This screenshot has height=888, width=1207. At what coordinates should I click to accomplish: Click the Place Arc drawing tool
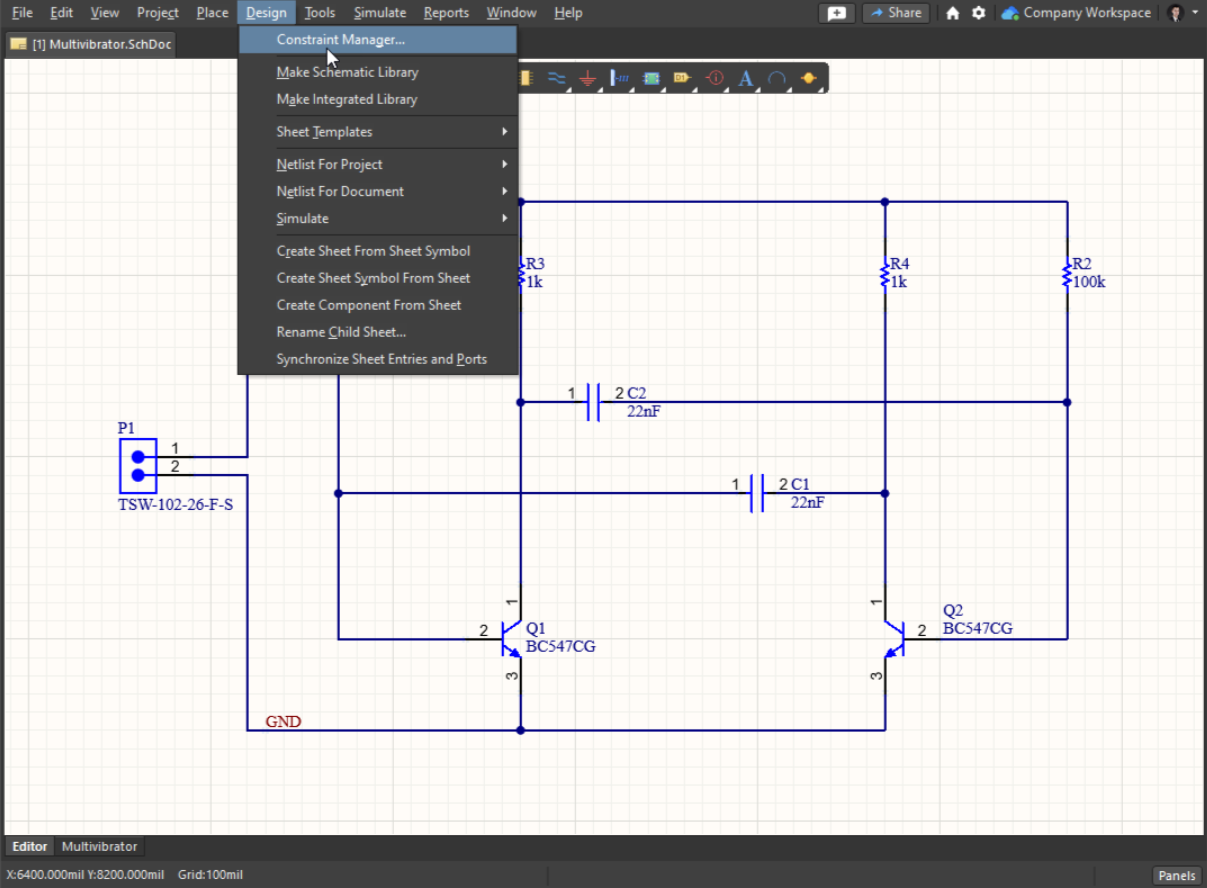(x=776, y=78)
